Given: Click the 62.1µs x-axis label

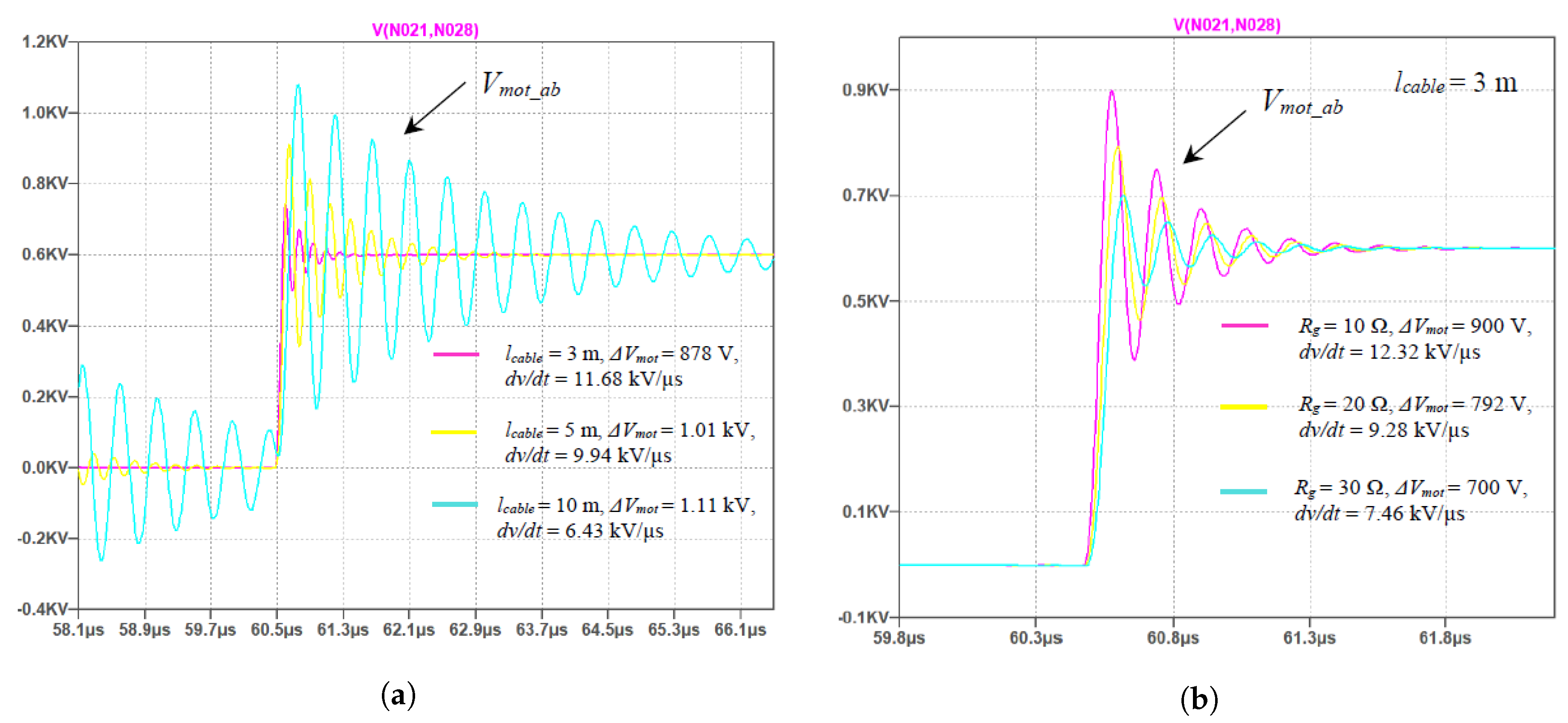Looking at the screenshot, I should click(x=408, y=630).
